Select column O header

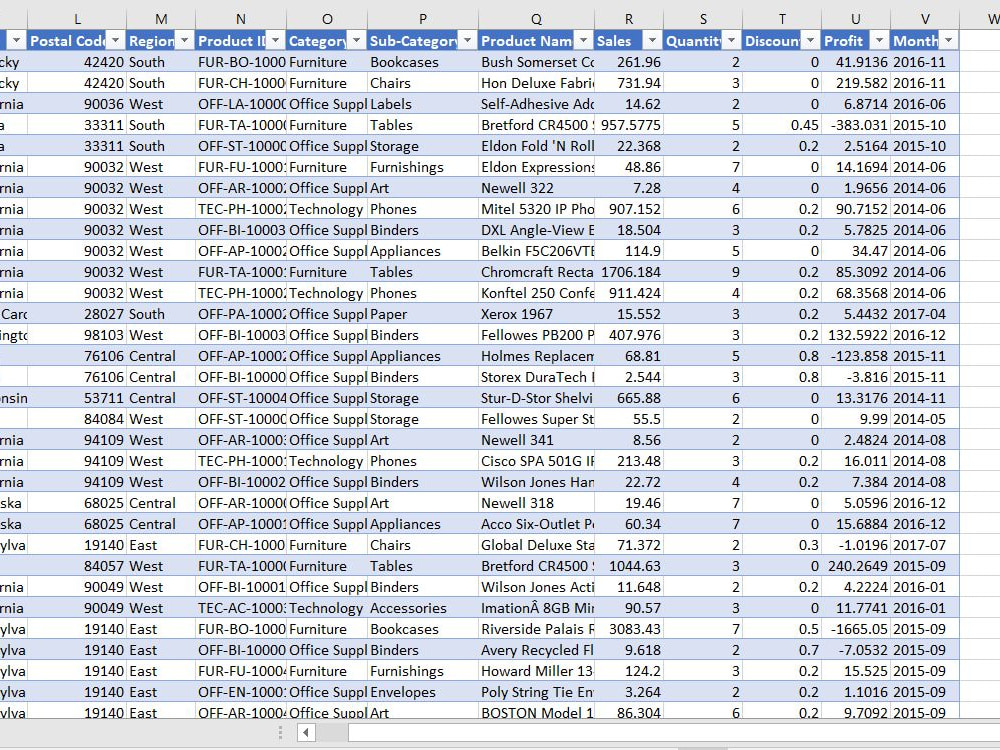[327, 19]
